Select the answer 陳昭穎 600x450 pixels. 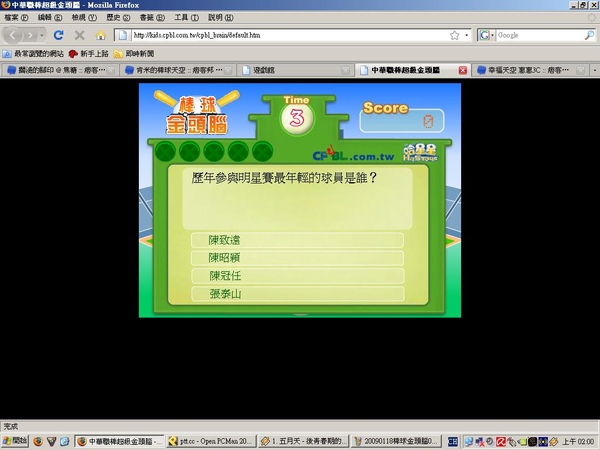point(297,258)
